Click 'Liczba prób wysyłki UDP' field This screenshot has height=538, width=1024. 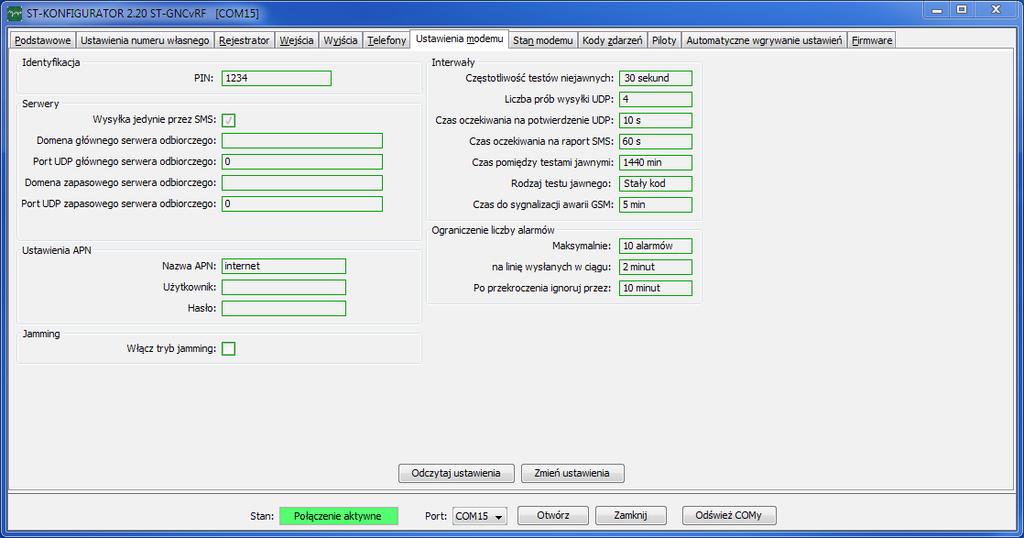656,99
